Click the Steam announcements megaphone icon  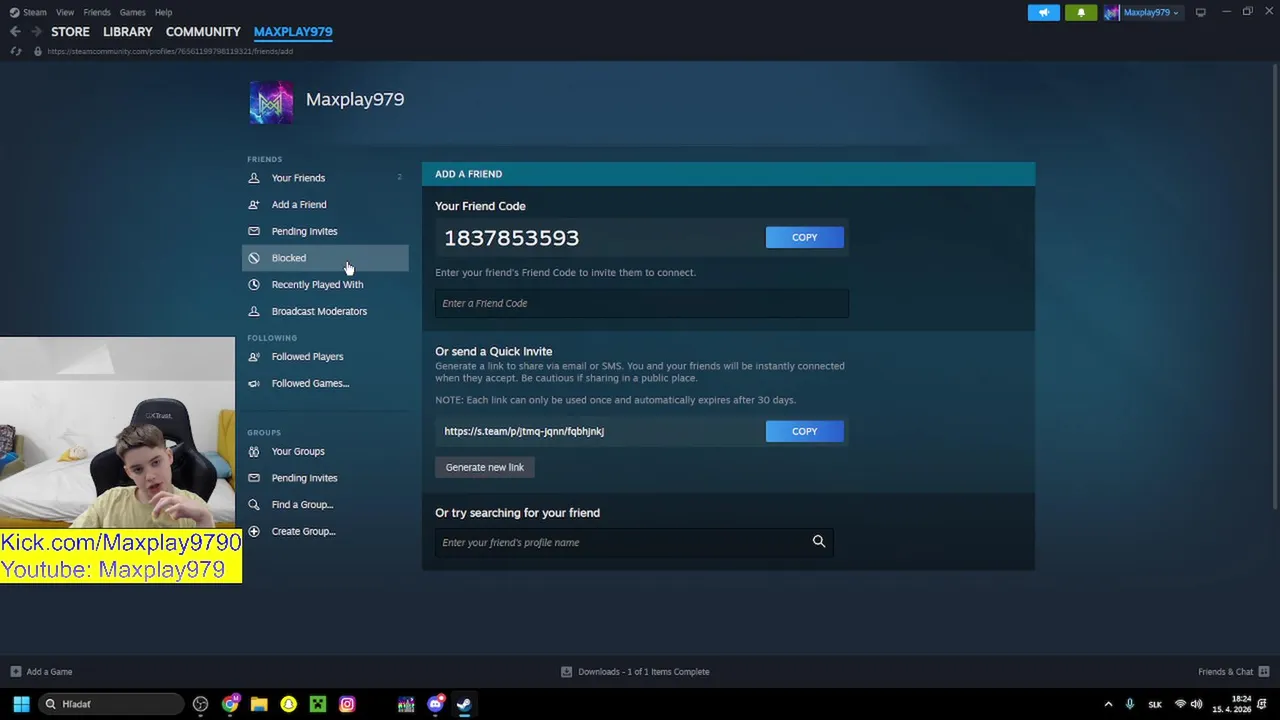pos(1043,12)
